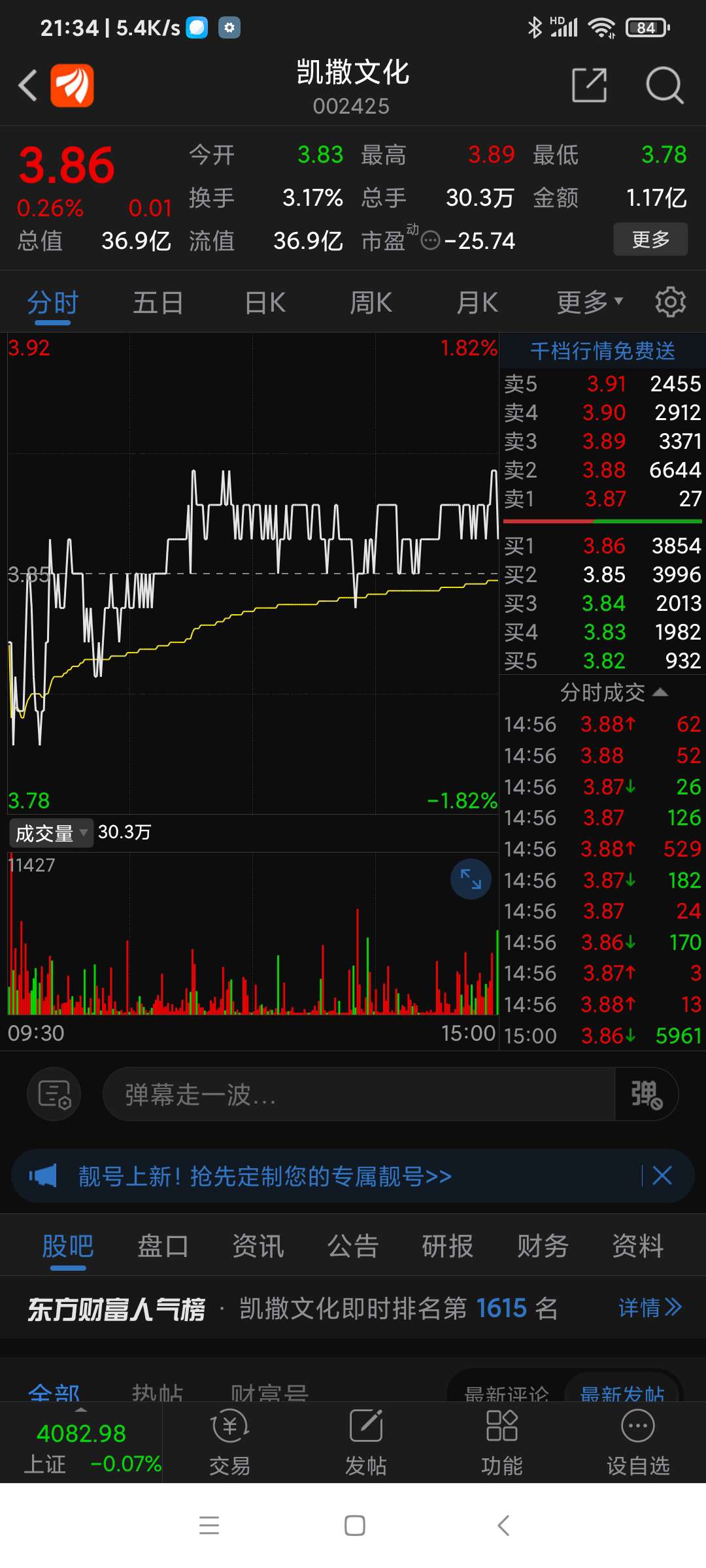Open the 公告 announcements tab
706x1568 pixels.
tap(353, 1246)
